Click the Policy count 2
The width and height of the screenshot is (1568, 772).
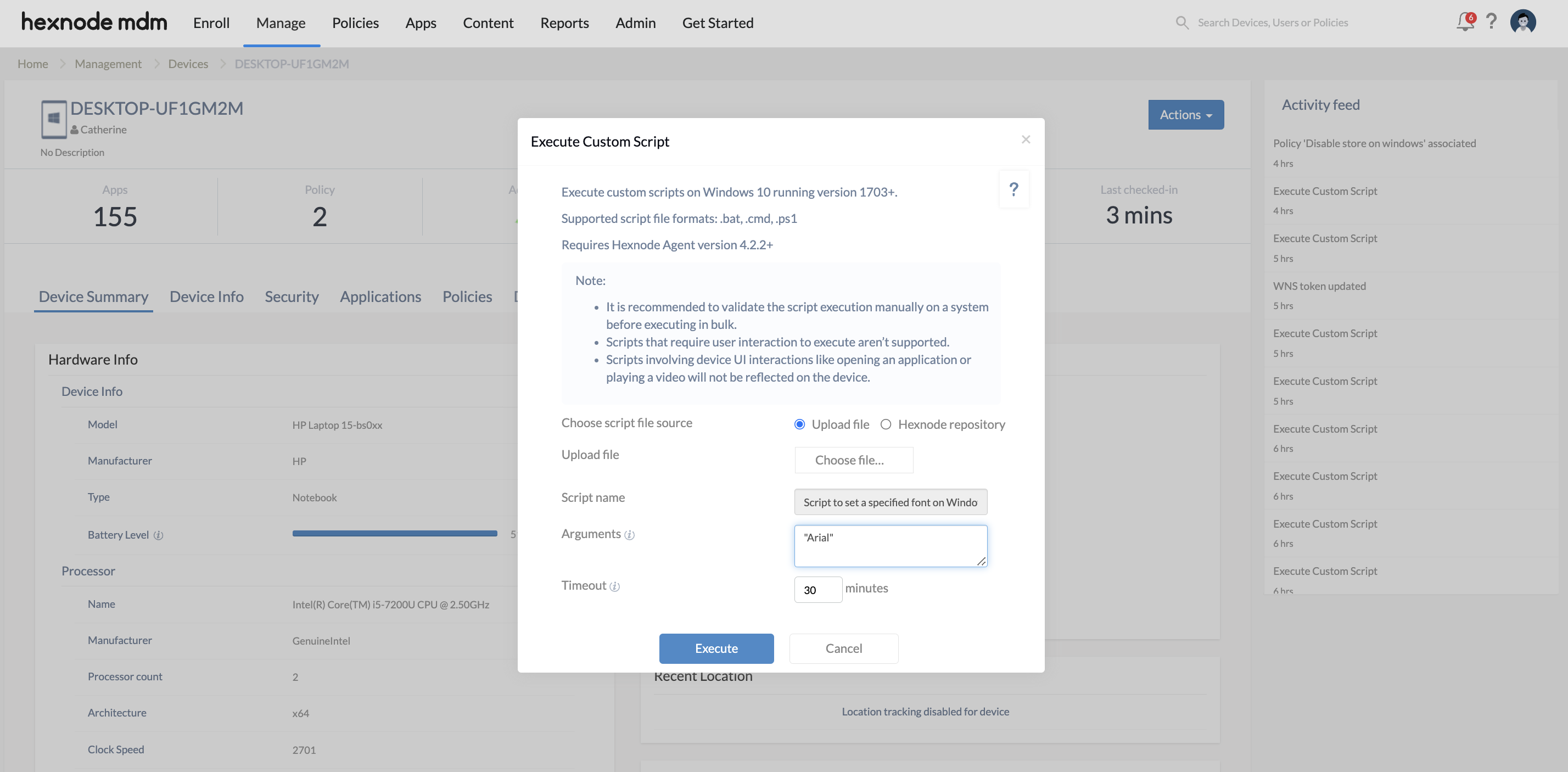click(x=320, y=217)
